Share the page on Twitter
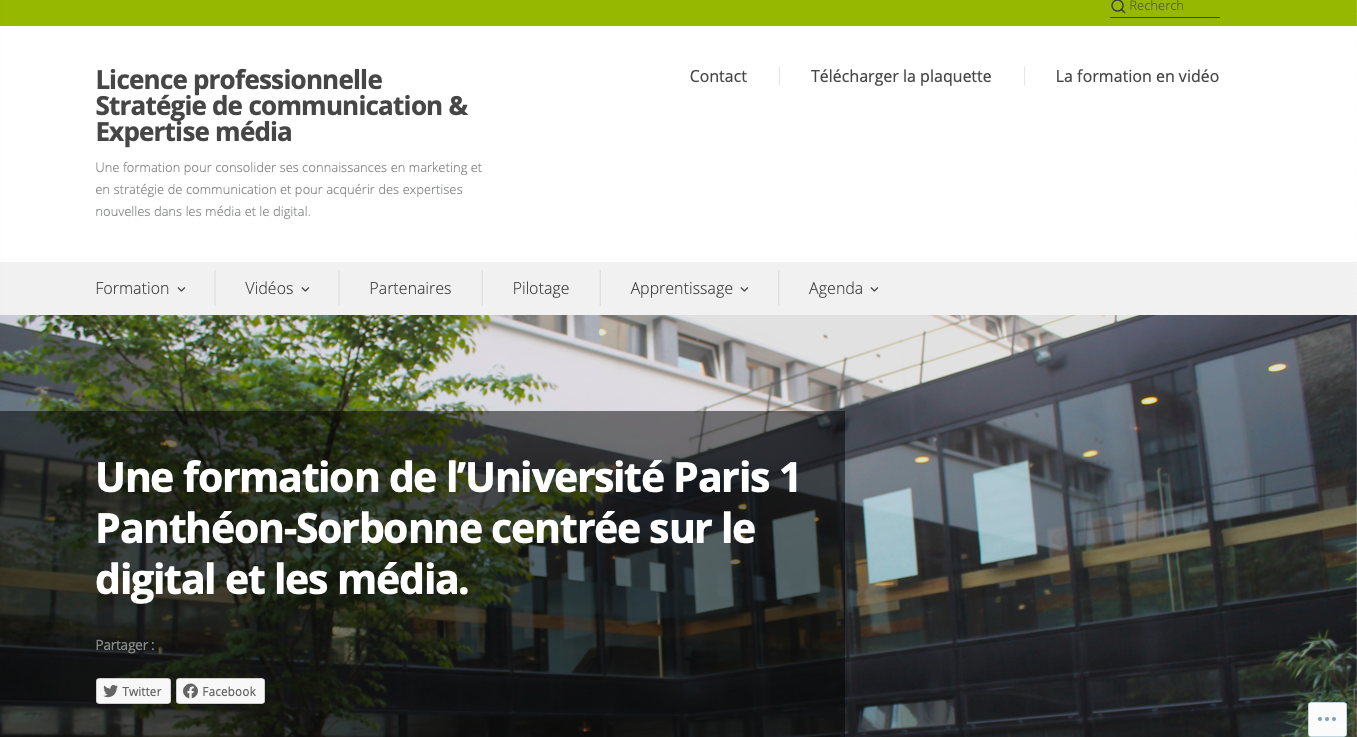Viewport: 1357px width, 737px height. [x=133, y=691]
